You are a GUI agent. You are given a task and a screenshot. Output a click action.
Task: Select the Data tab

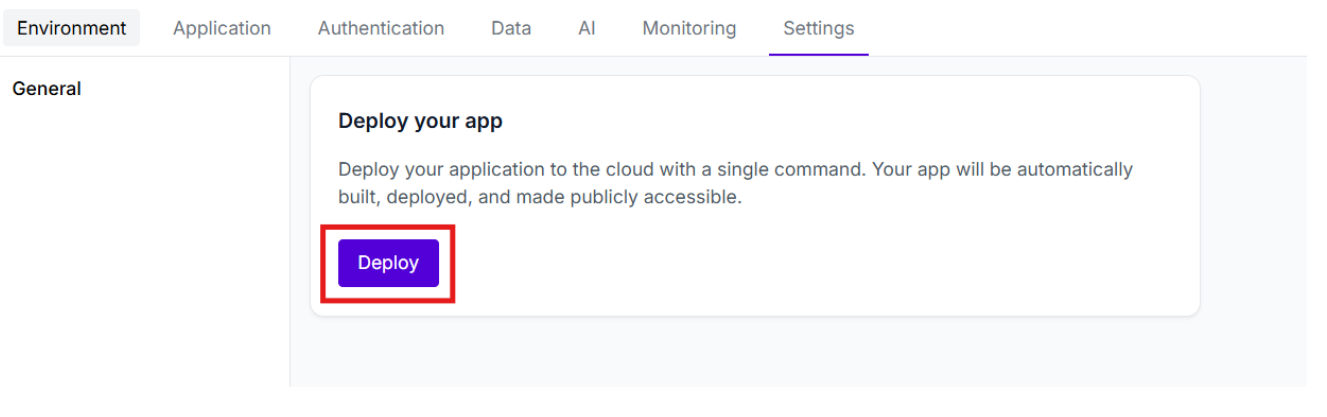tap(511, 28)
